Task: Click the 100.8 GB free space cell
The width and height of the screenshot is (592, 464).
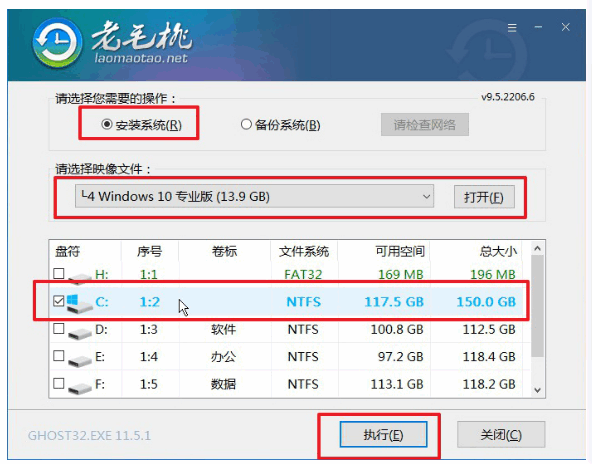Action: coord(397,330)
